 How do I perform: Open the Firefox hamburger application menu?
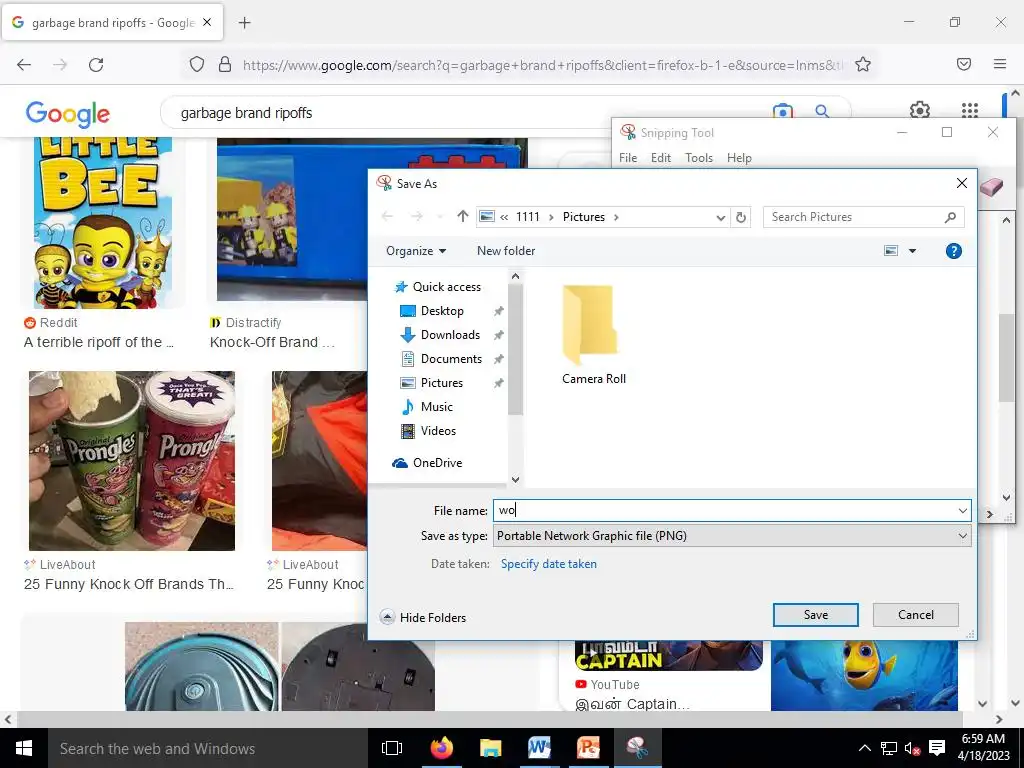point(999,64)
